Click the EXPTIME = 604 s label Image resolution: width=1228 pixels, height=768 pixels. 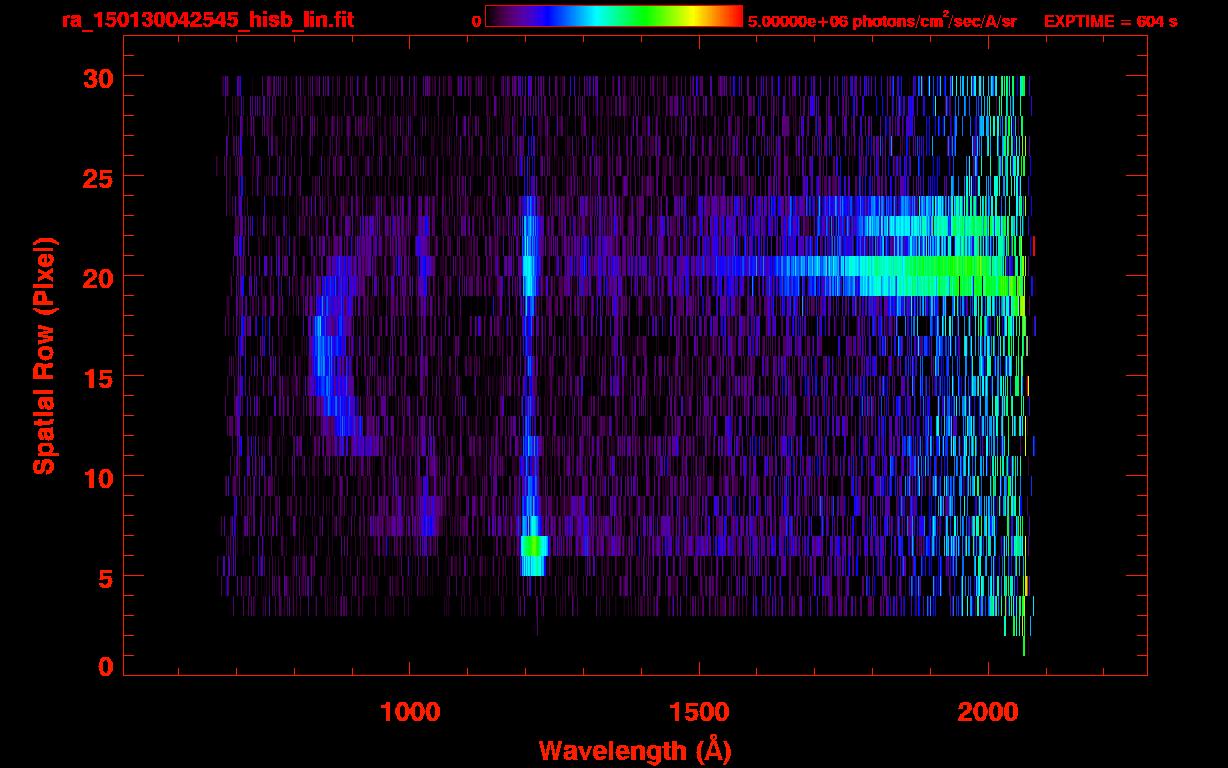pyautogui.click(x=1110, y=21)
